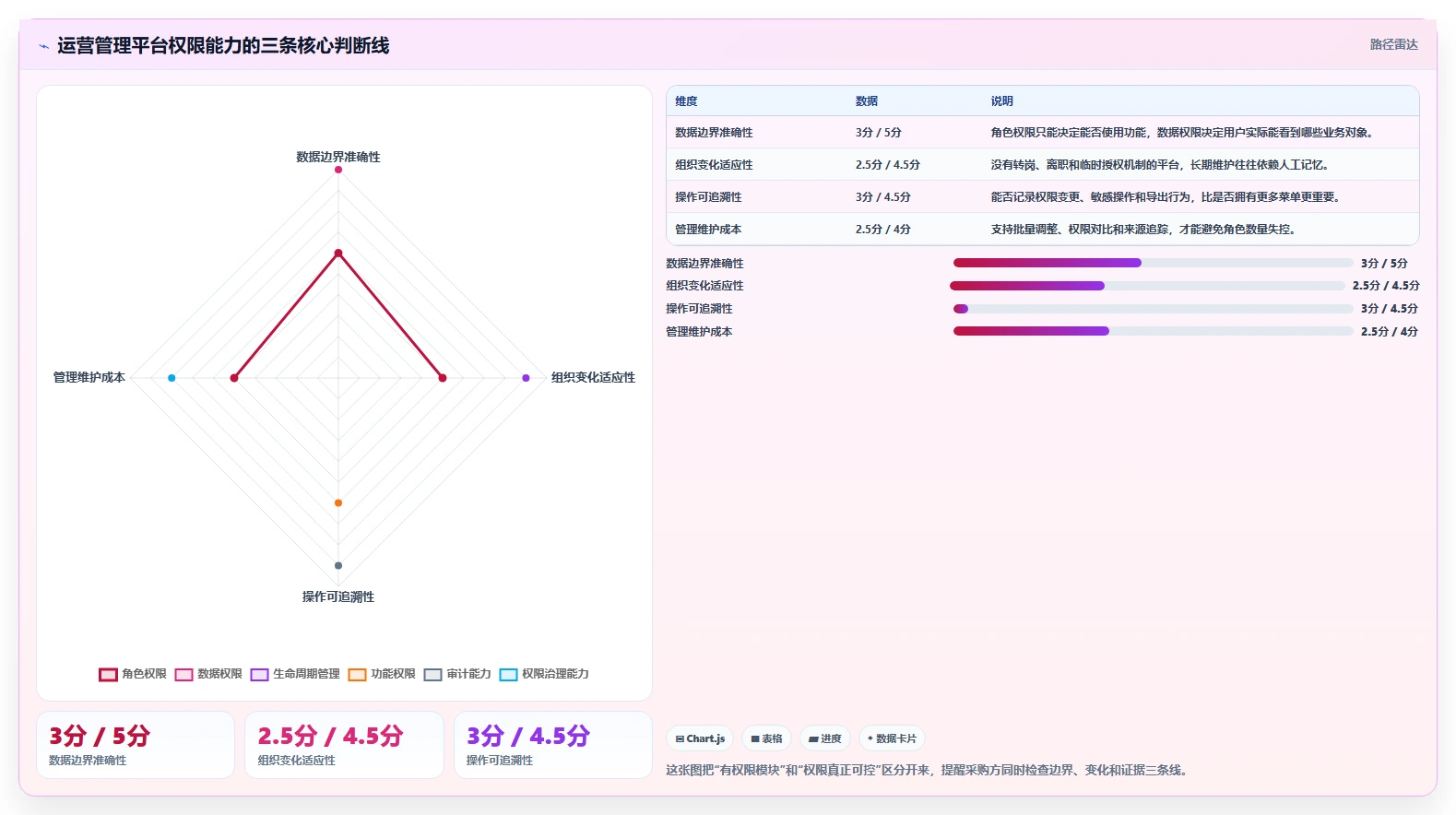This screenshot has width=1456, height=815.
Task: Click the 数据边界准确性 radar axis label
Action: click(x=338, y=157)
